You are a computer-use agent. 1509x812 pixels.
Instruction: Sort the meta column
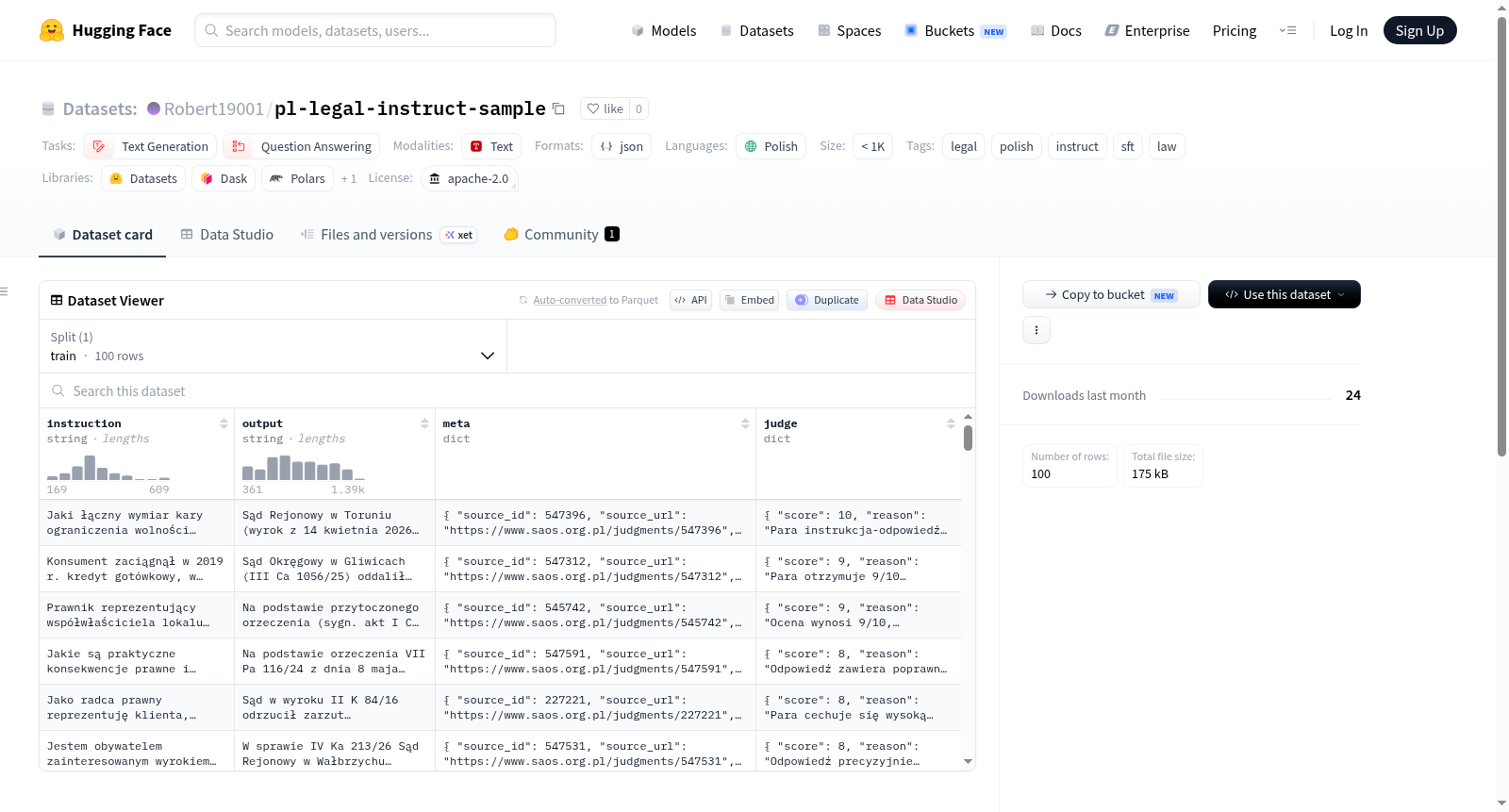click(x=745, y=423)
